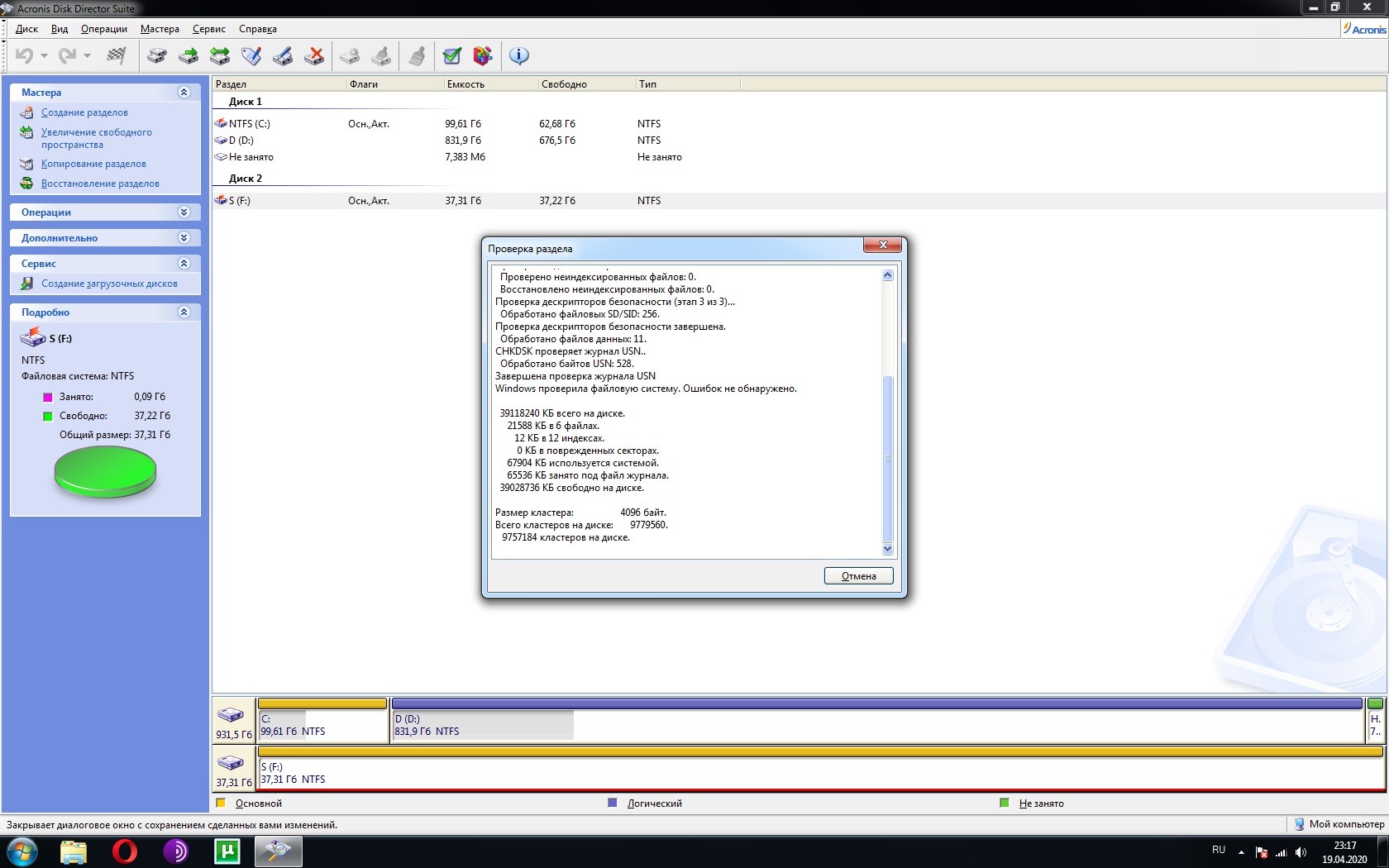Click the format partition pen icon

click(283, 55)
